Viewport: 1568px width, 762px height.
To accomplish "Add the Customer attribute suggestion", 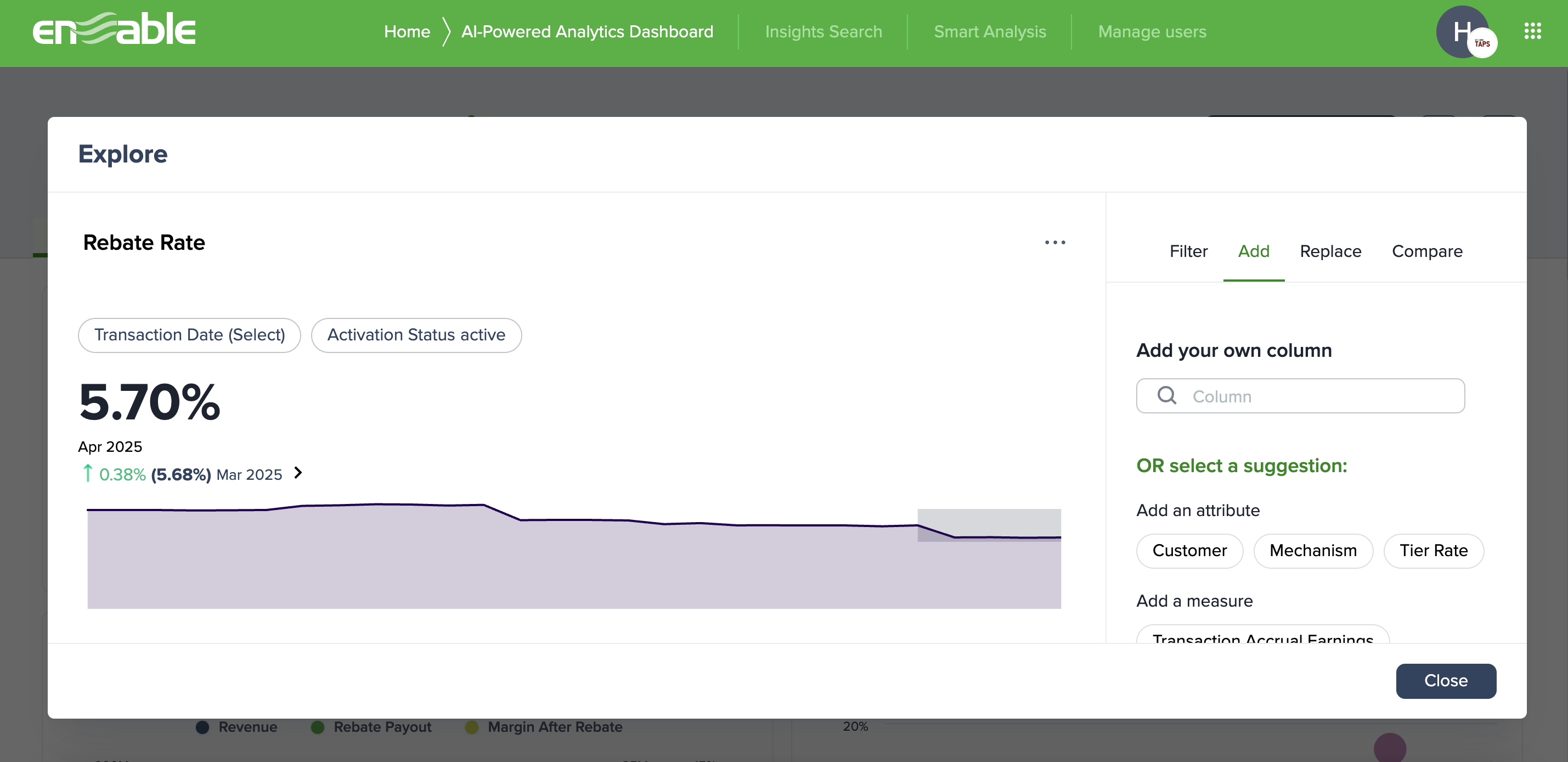I will pyautogui.click(x=1189, y=550).
